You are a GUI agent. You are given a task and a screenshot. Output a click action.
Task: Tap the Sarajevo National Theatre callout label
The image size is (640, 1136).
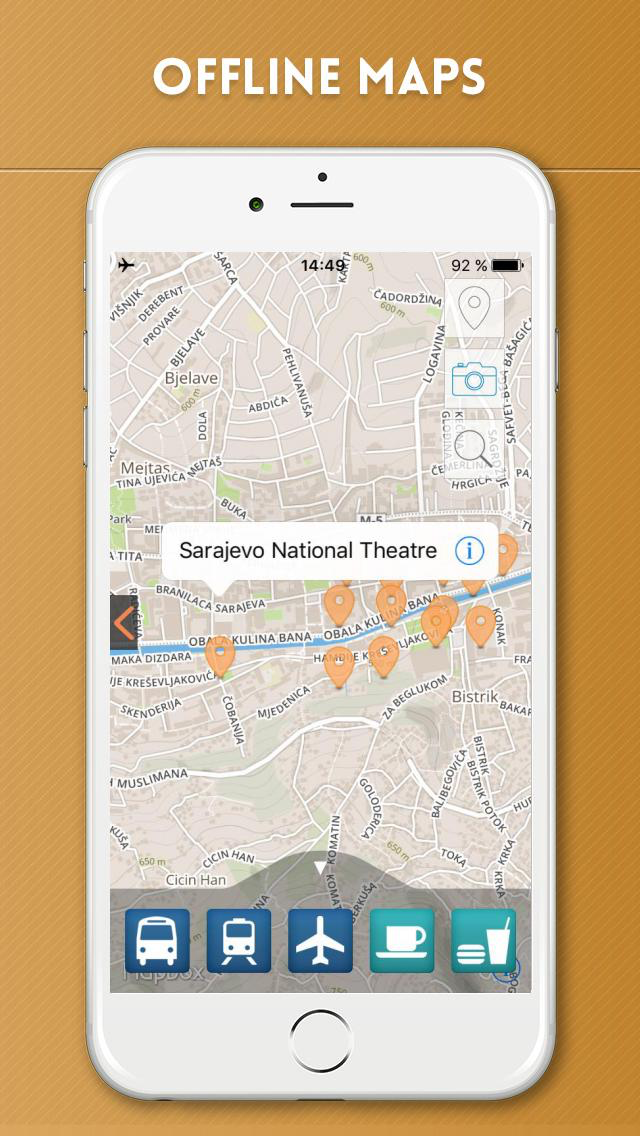(308, 551)
